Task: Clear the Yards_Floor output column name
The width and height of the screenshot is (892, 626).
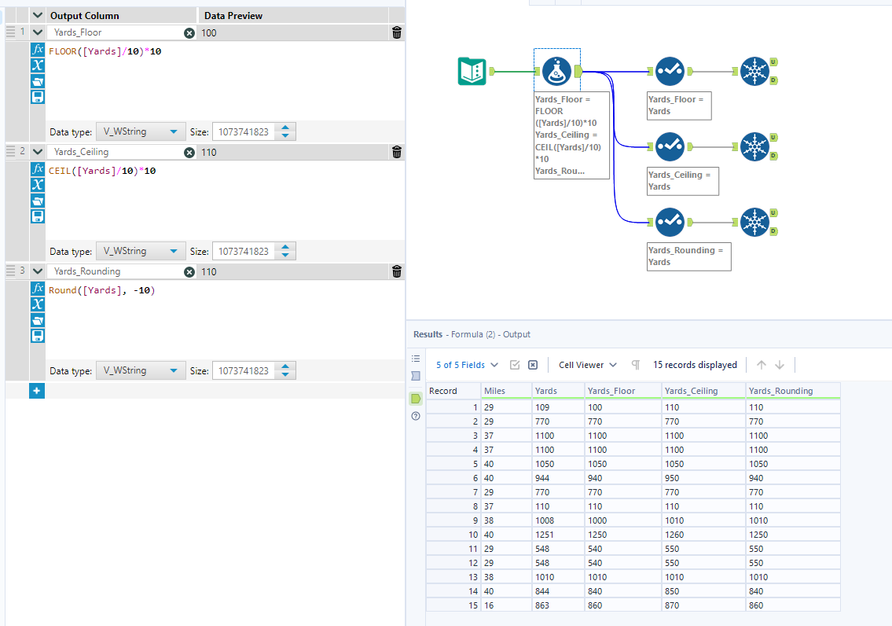Action: 189,33
